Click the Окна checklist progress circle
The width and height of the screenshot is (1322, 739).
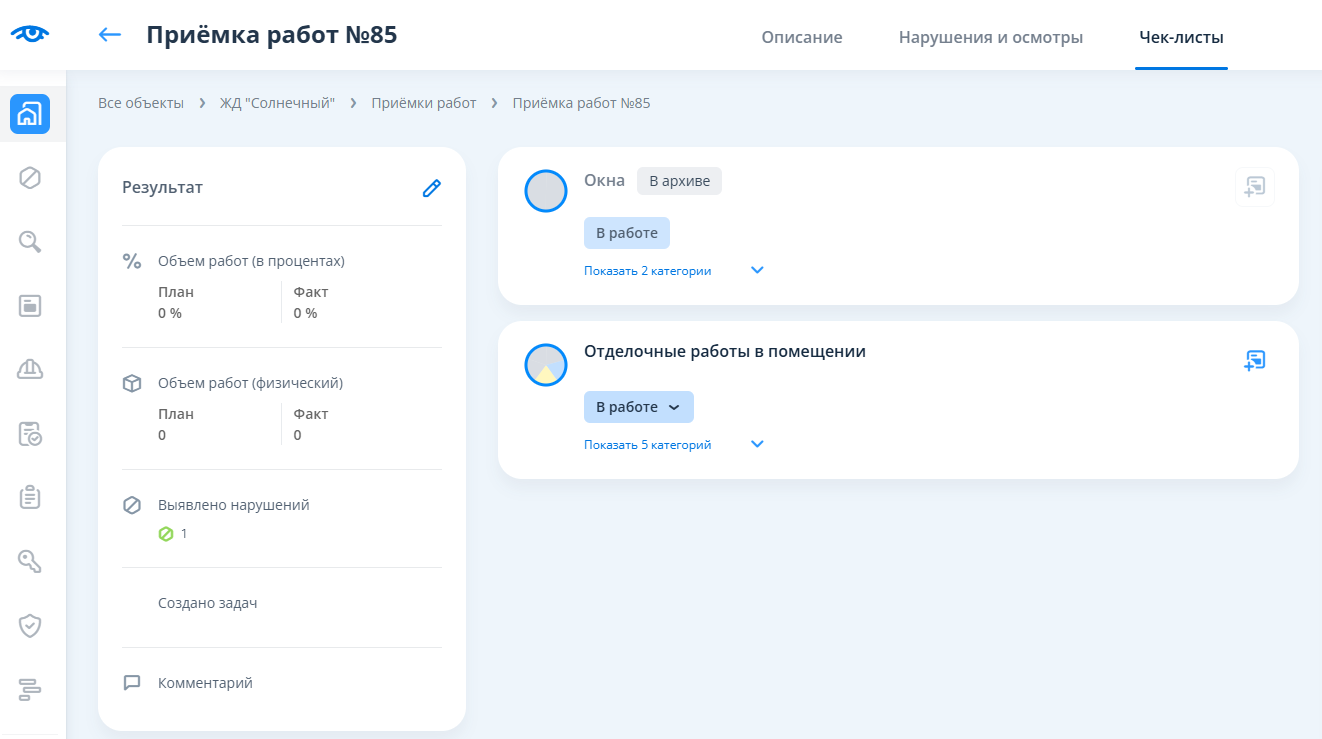[546, 191]
